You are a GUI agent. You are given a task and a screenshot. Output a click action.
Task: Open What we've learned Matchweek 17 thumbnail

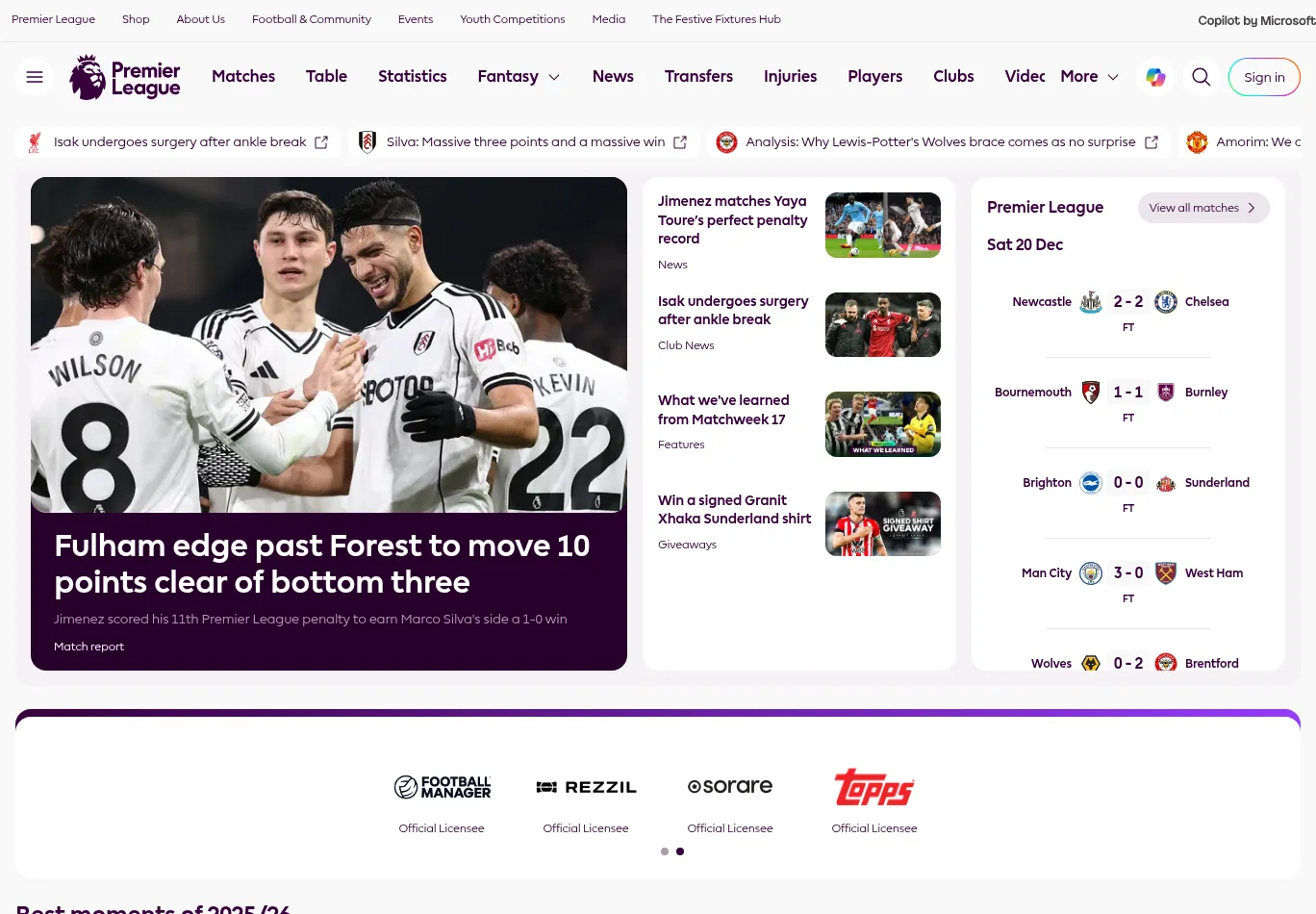point(883,424)
